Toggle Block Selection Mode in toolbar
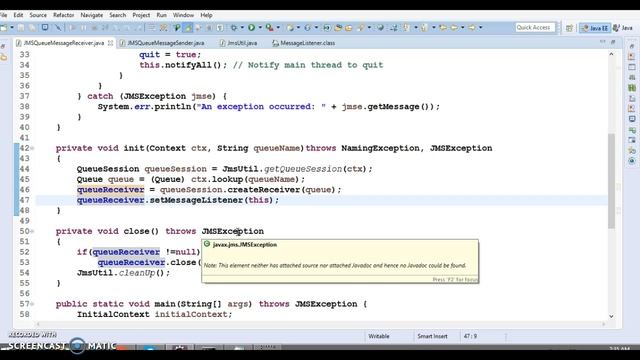This screenshot has height=360, width=640. 209,27
